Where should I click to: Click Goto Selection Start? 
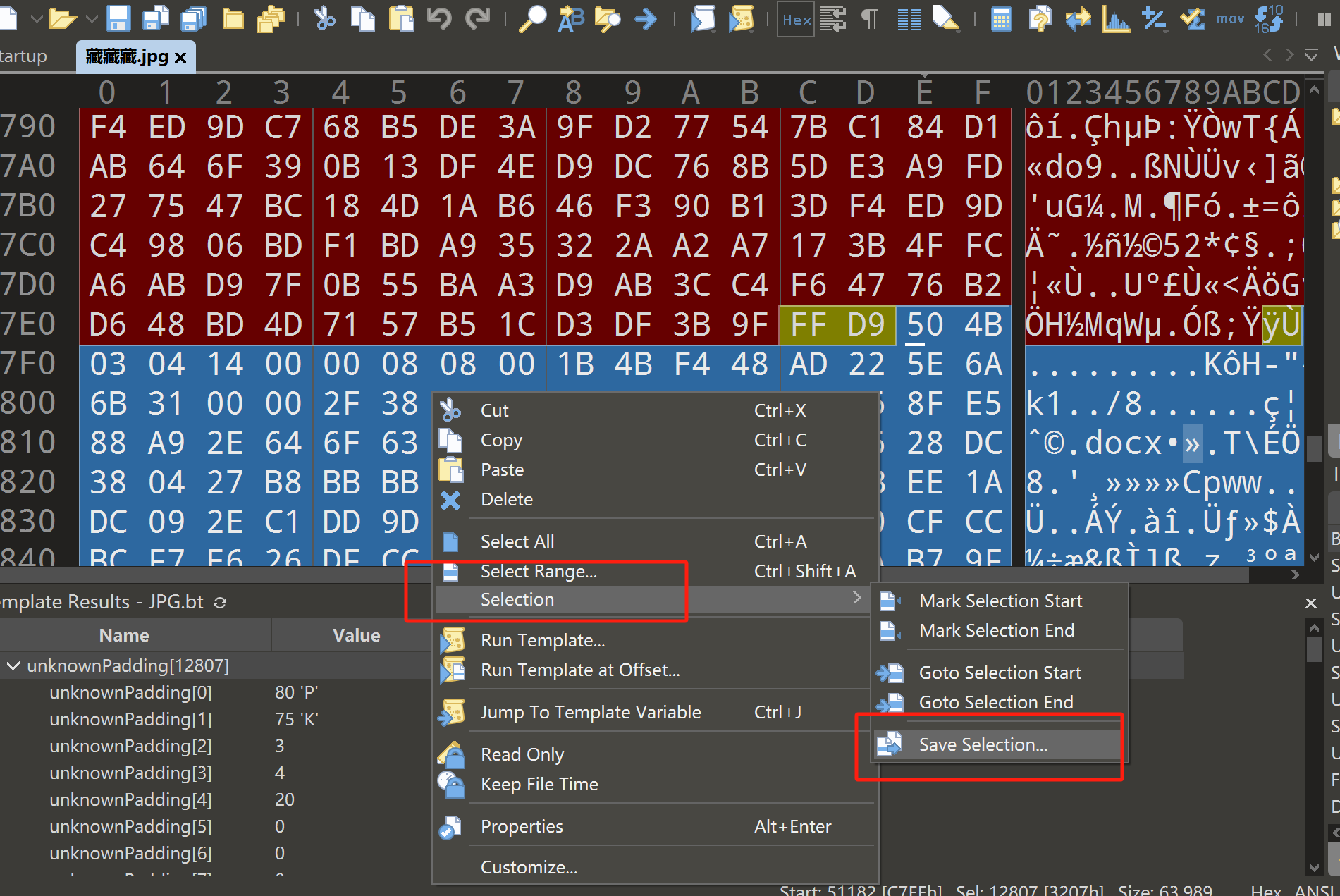click(x=1000, y=673)
